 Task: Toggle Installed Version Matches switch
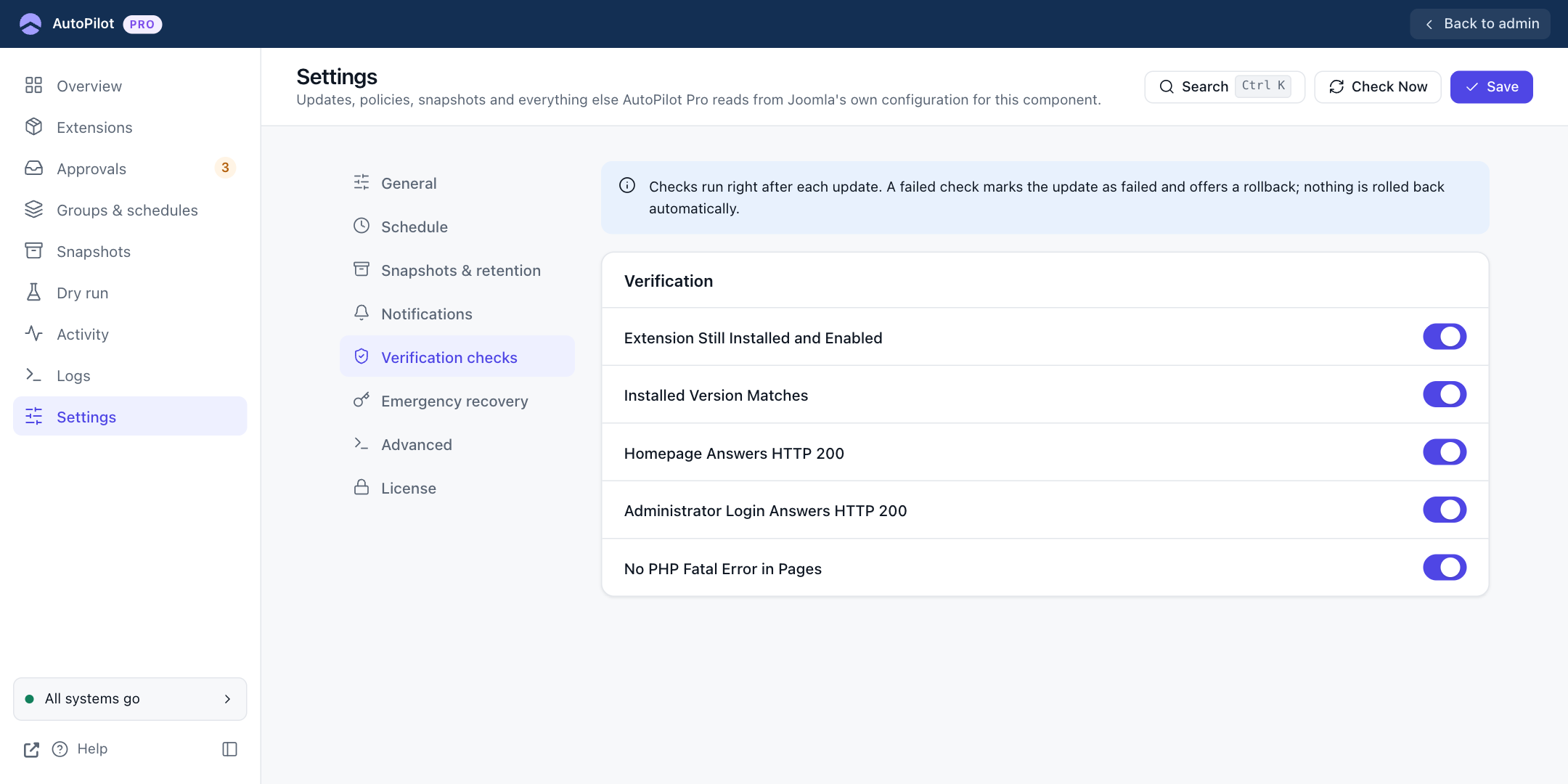[x=1445, y=394]
